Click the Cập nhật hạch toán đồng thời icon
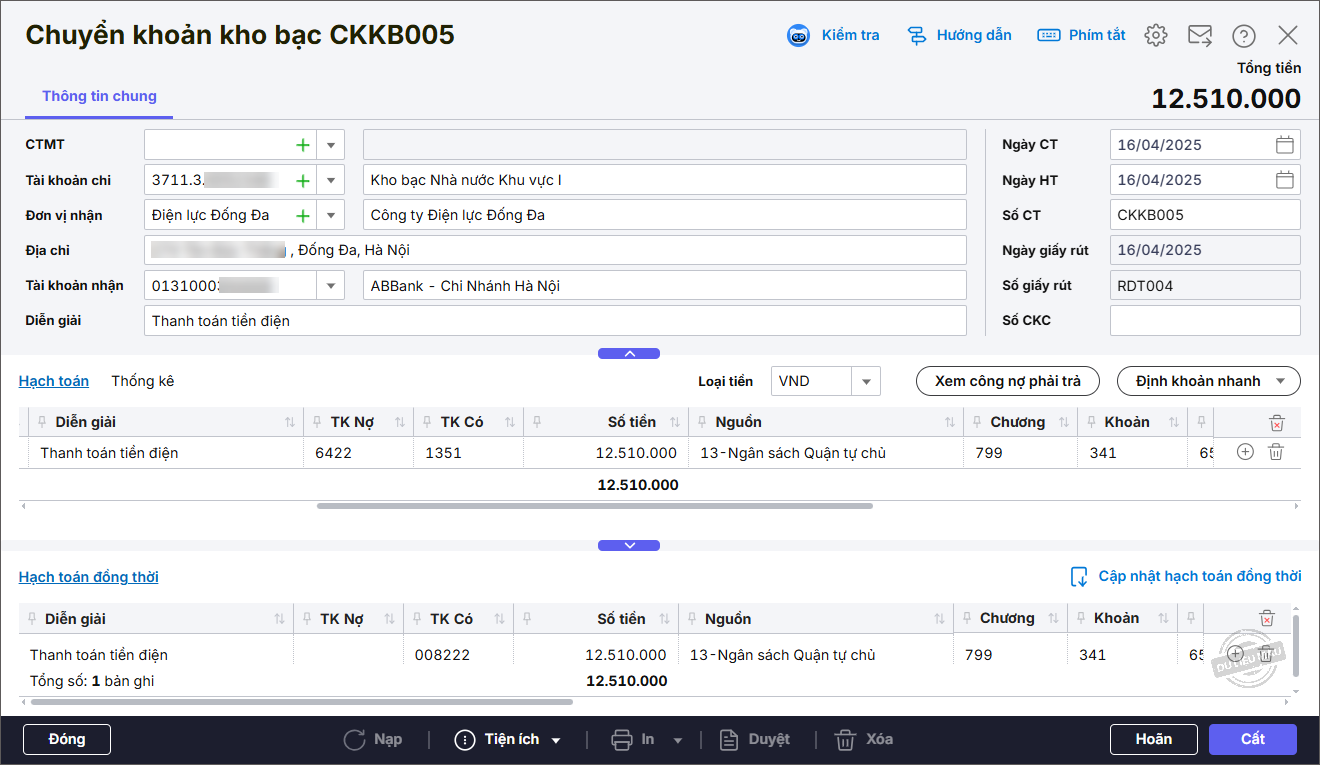 [1079, 577]
